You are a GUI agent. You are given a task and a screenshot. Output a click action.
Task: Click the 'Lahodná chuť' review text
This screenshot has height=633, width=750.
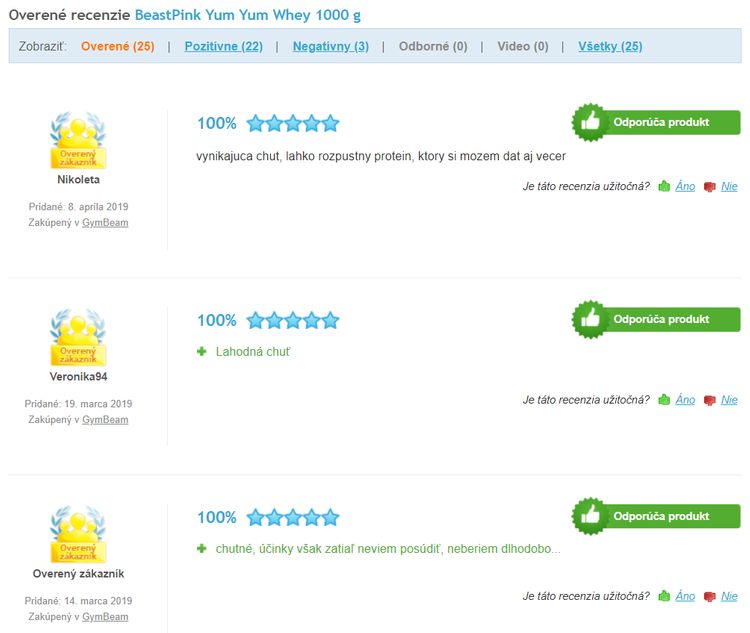click(253, 352)
